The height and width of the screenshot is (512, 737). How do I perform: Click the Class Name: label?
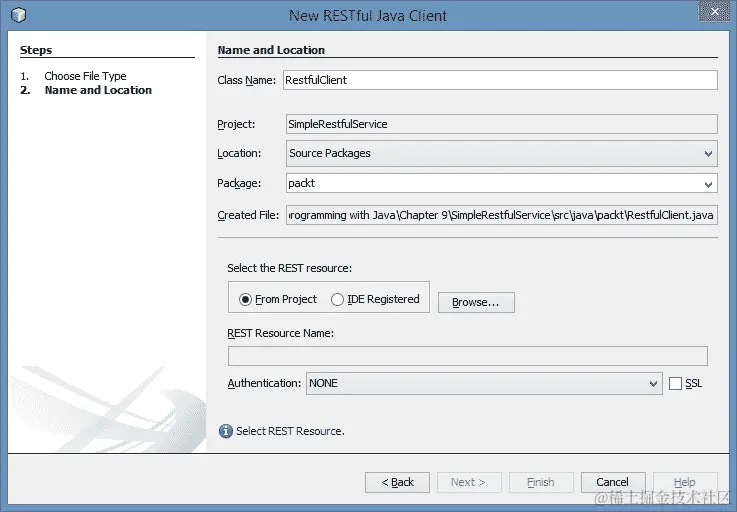pyautogui.click(x=246, y=80)
